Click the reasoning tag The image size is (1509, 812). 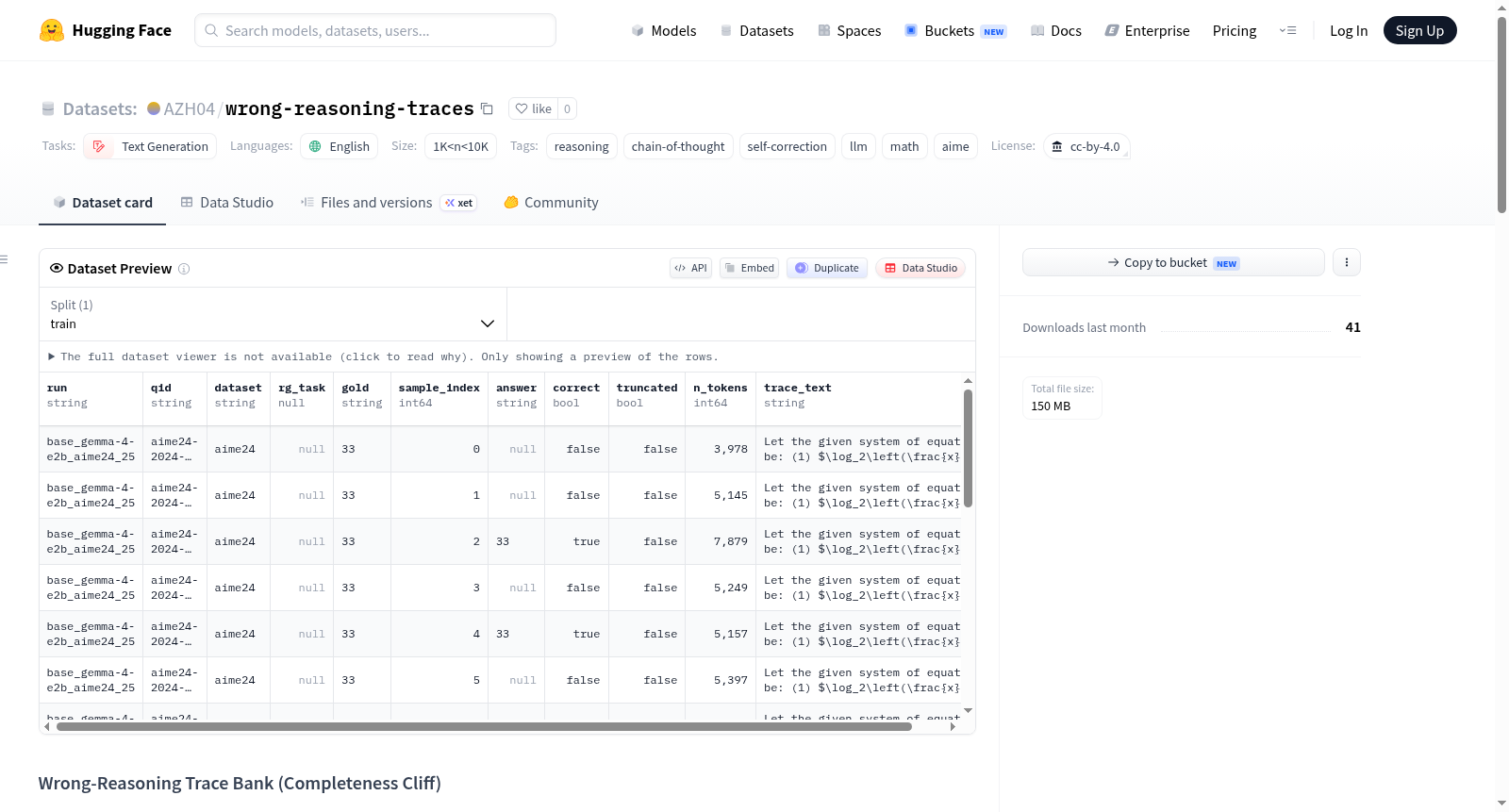(582, 146)
